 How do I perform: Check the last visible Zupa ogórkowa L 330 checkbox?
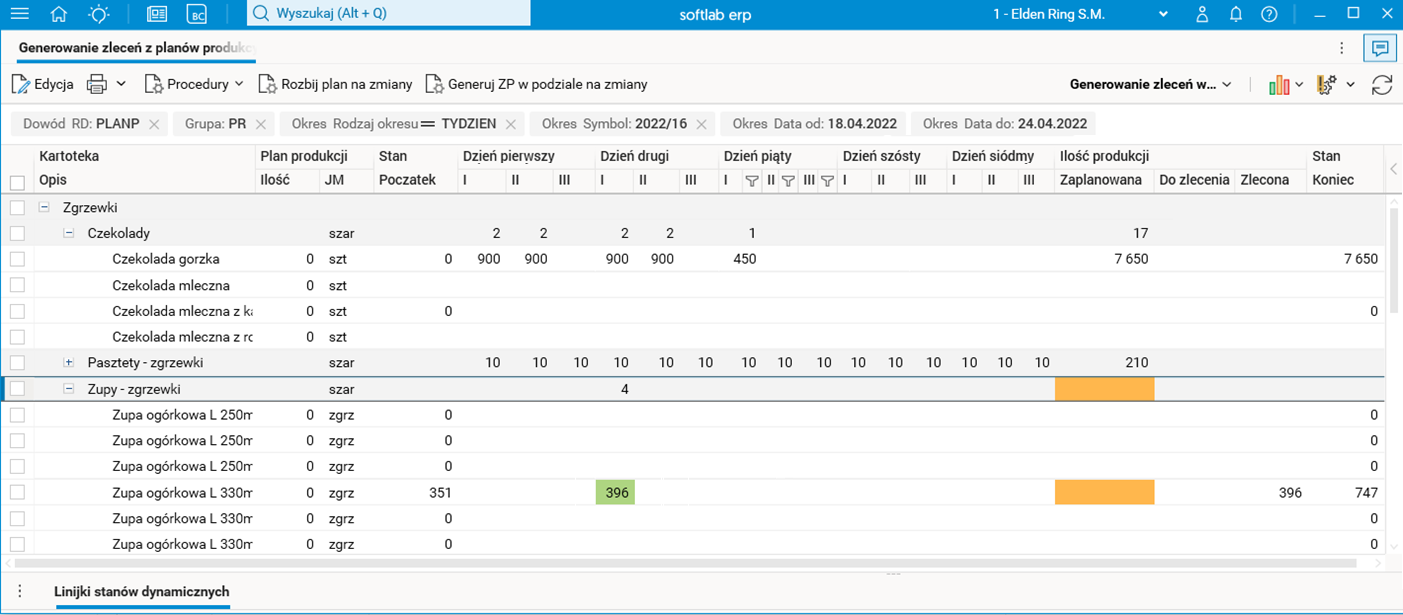[17, 544]
